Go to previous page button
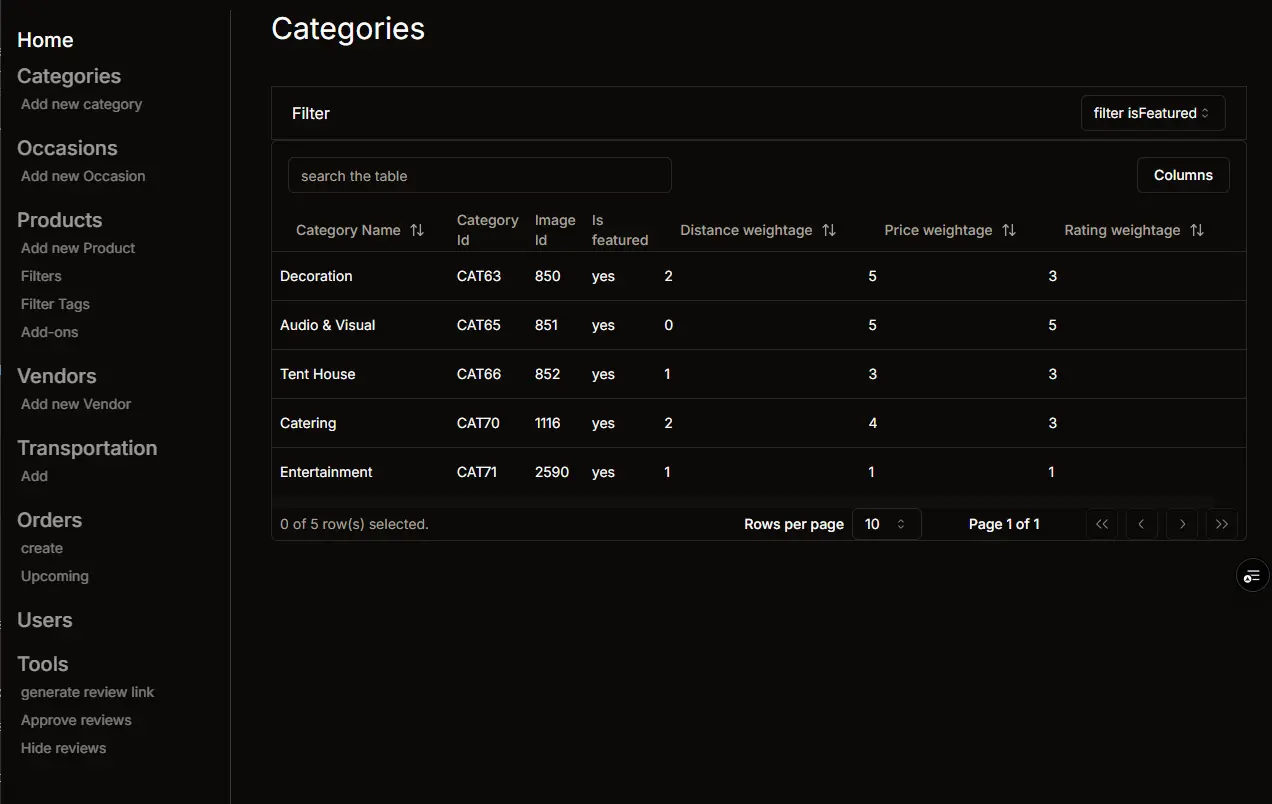The width and height of the screenshot is (1272, 804). [1142, 524]
